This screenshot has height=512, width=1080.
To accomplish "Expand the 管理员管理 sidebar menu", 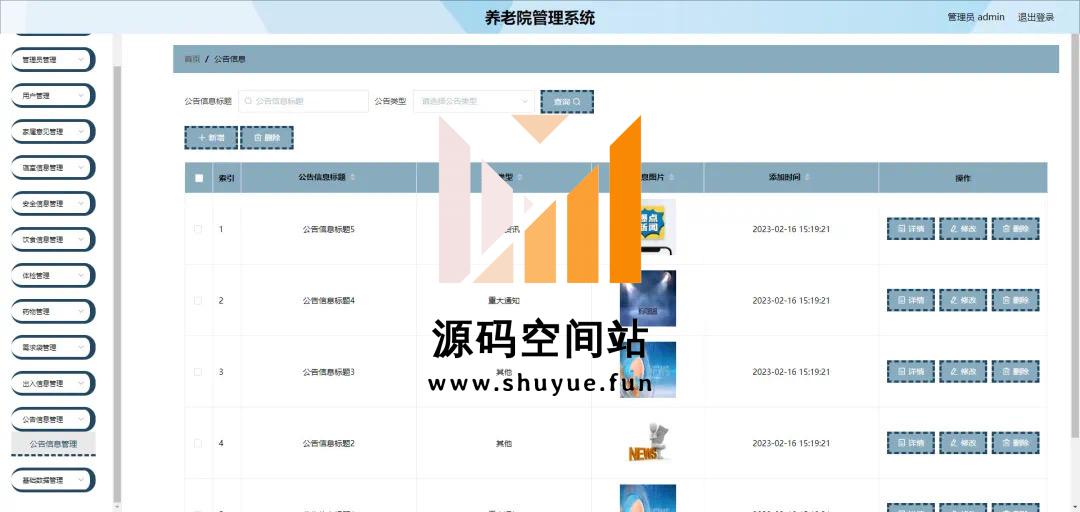I will (x=53, y=60).
